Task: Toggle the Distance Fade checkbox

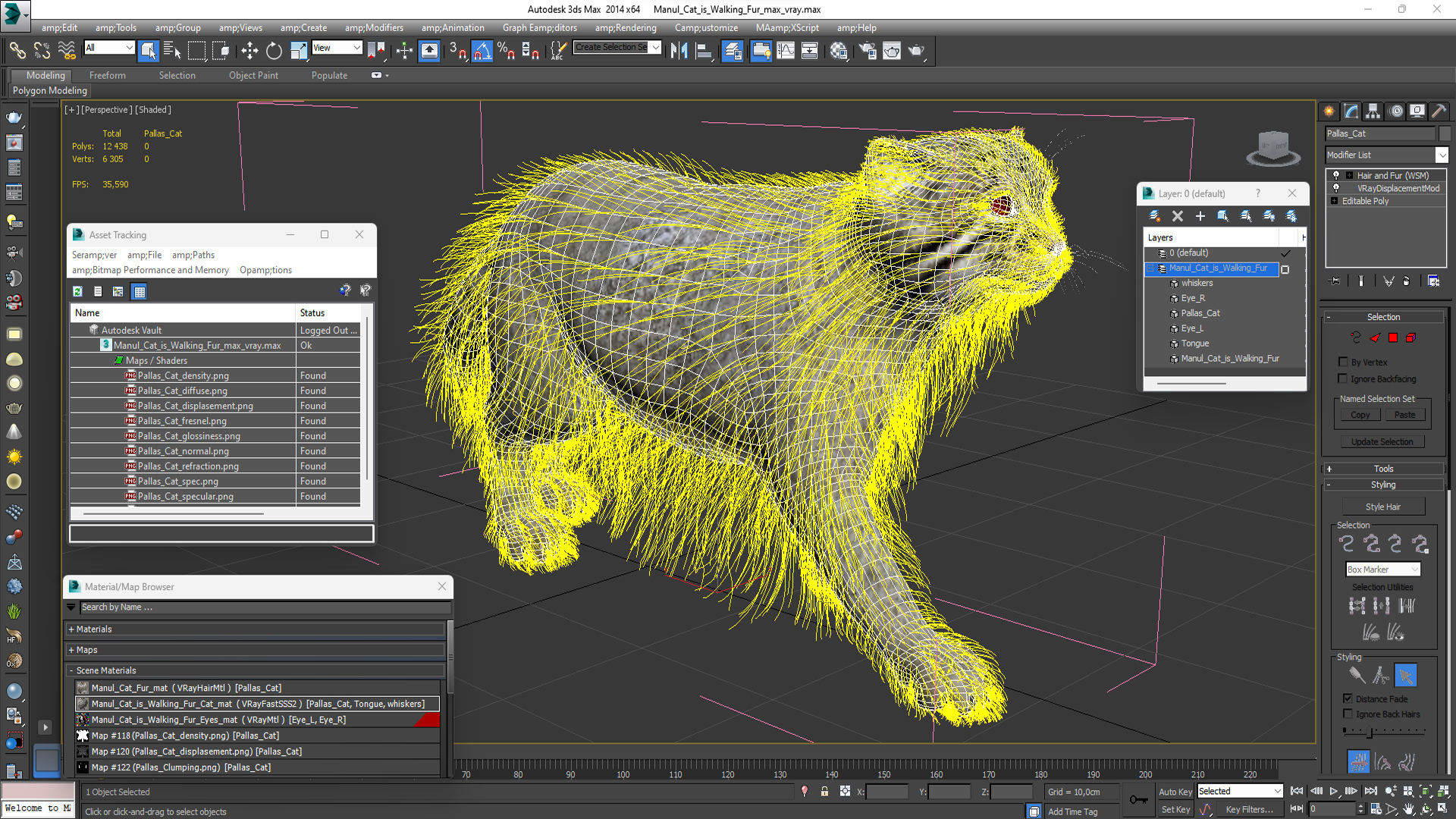Action: (1348, 698)
